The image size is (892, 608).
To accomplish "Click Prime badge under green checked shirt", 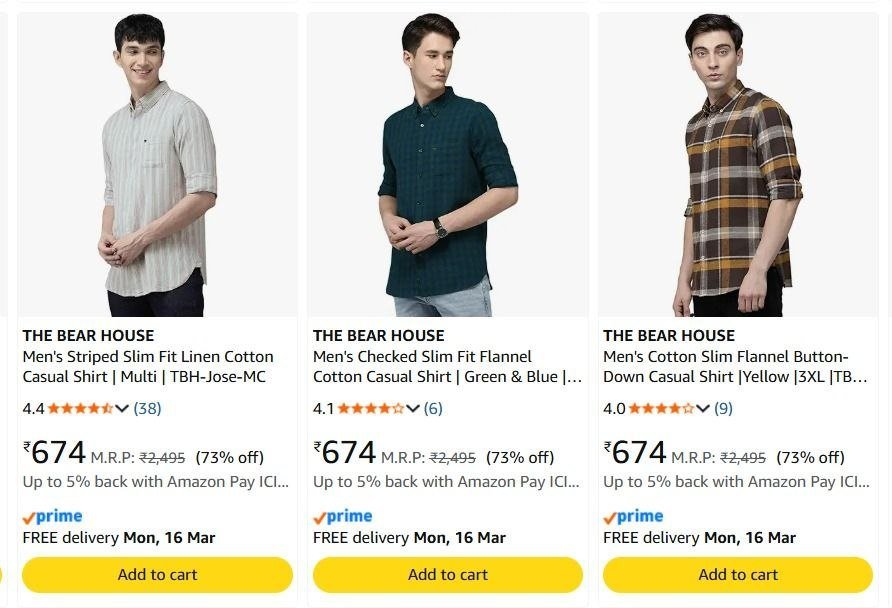I will 342,517.
